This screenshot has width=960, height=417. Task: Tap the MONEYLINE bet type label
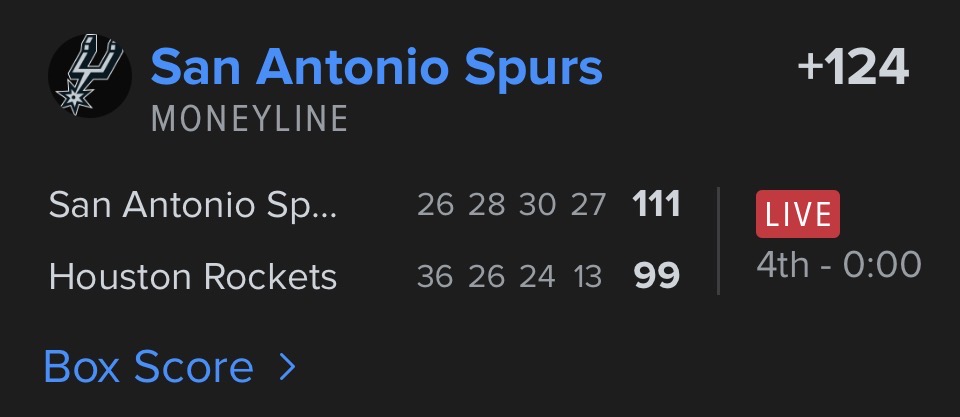(x=249, y=119)
